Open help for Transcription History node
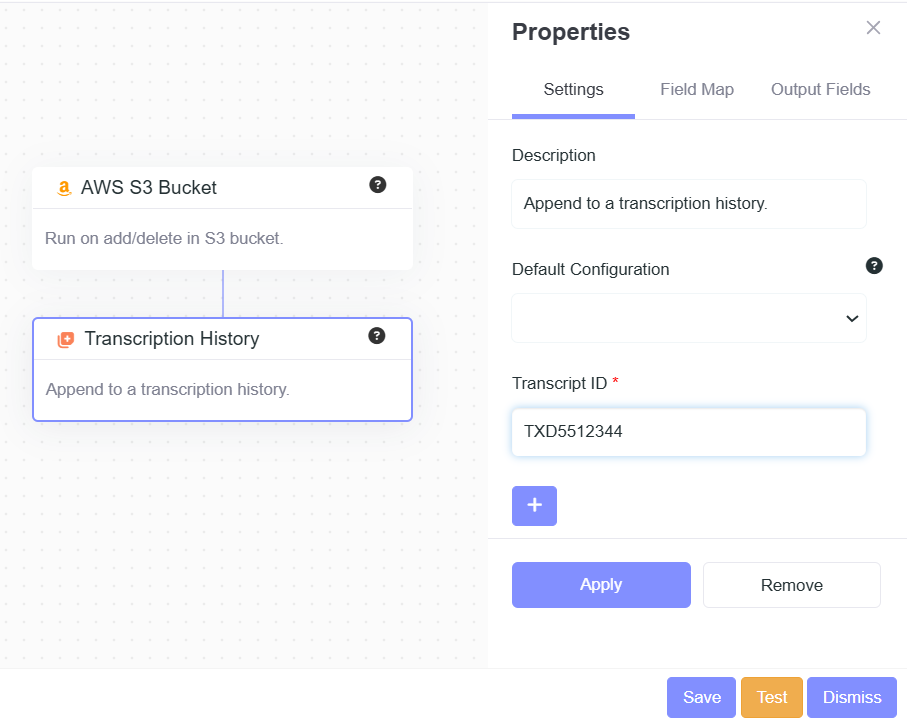This screenshot has height=728, width=907. pos(377,336)
